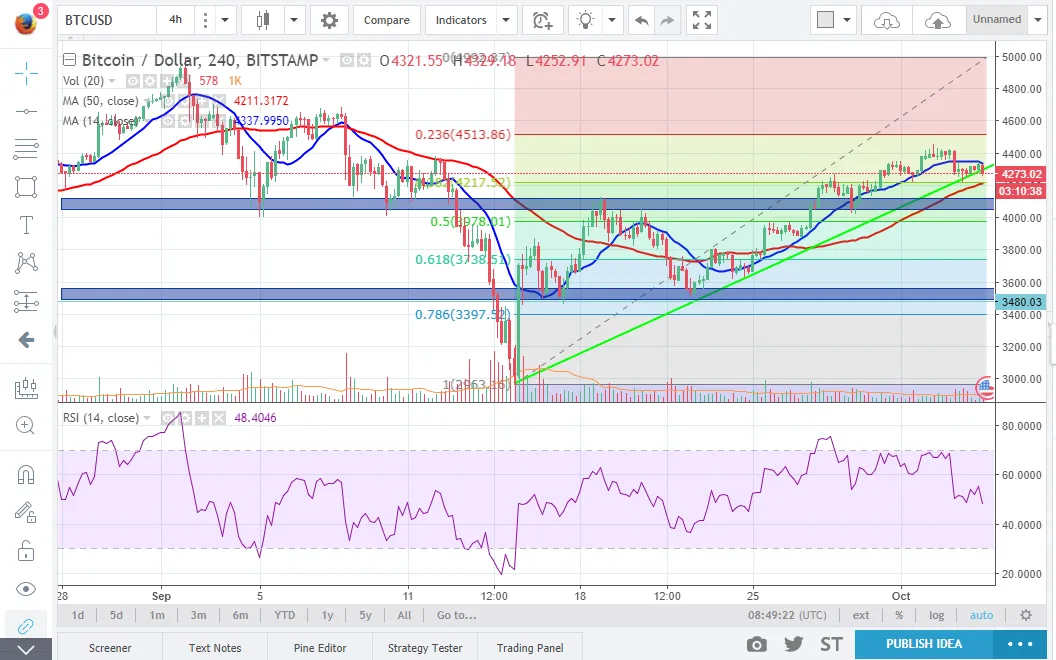Image resolution: width=1056 pixels, height=660 pixels.
Task: Open the pitchfork and Fibonacci tools
Action: pyautogui.click(x=26, y=148)
